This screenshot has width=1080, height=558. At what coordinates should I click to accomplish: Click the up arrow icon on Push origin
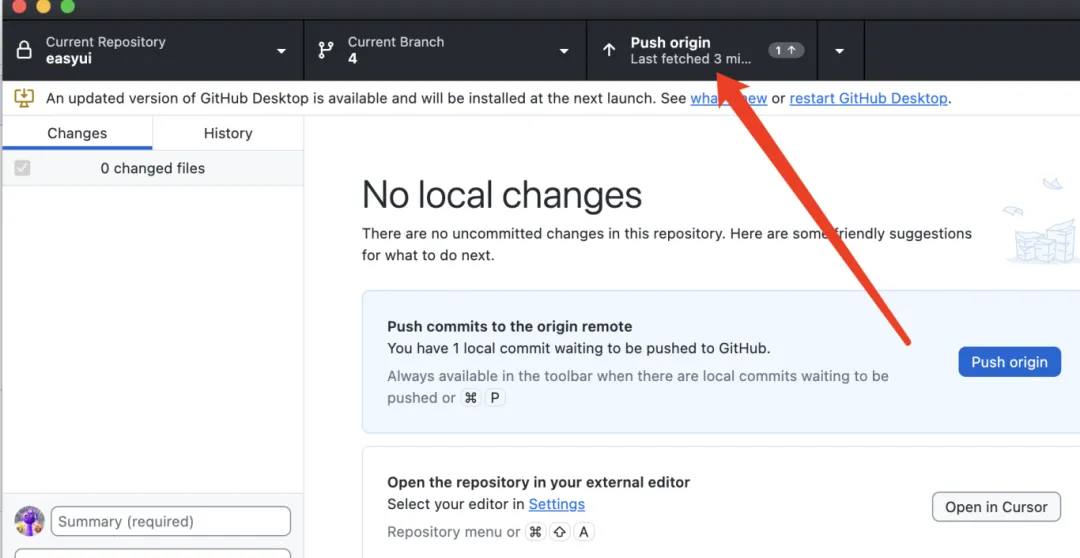609,50
